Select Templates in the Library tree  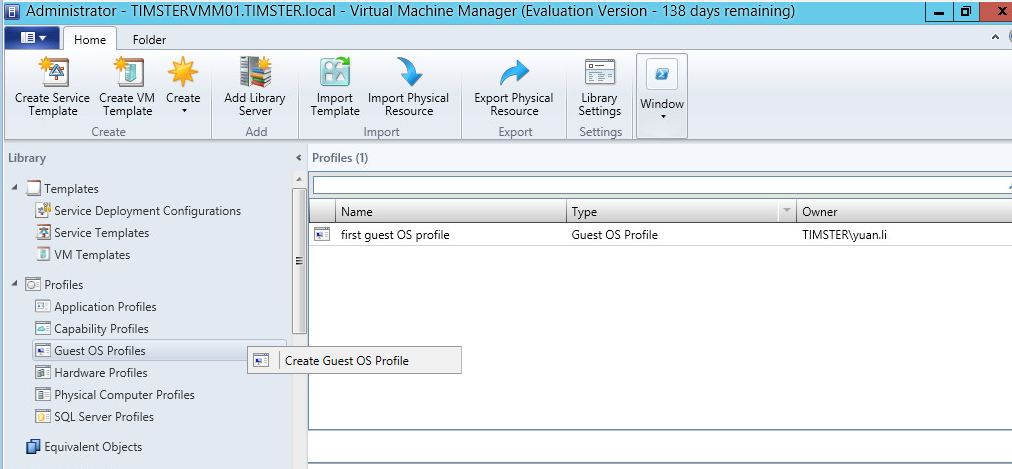(71, 189)
